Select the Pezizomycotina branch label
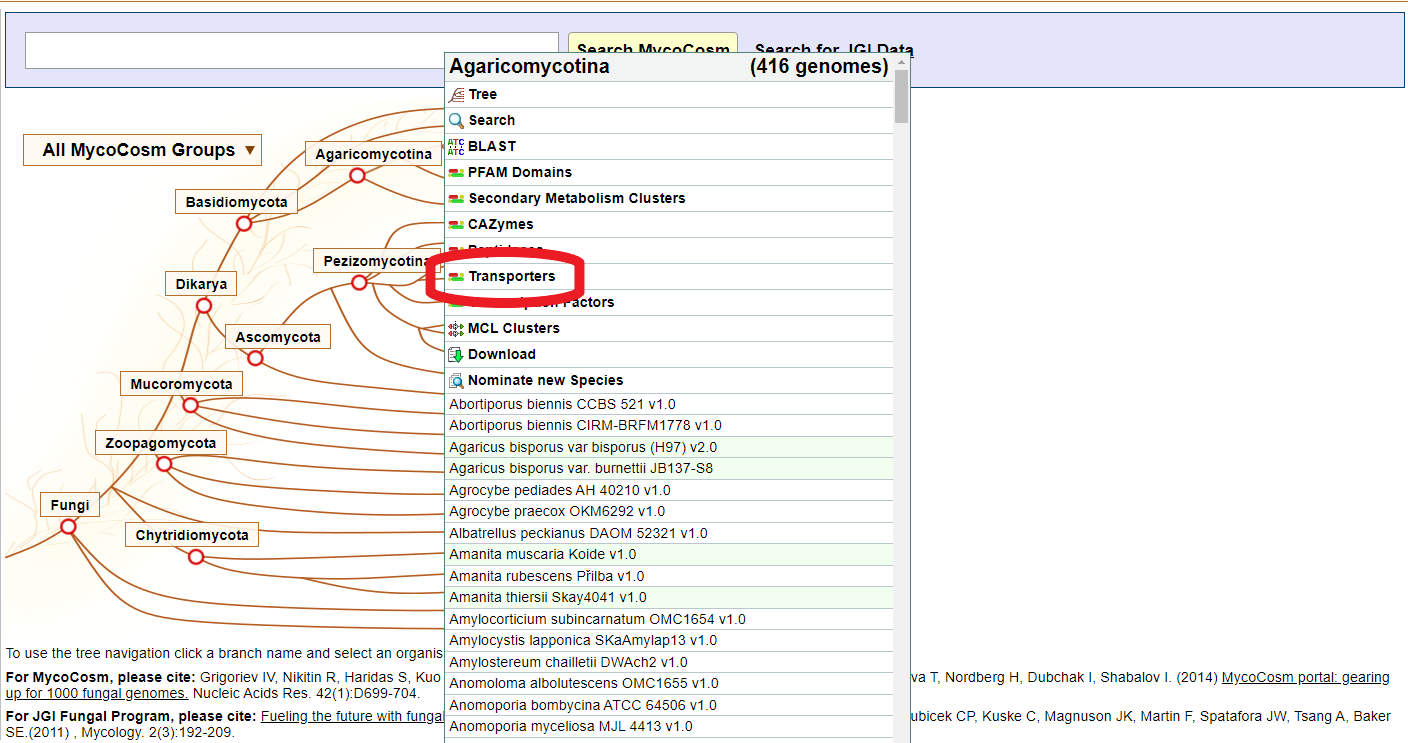Viewport: 1408px width, 743px height. coord(376,261)
